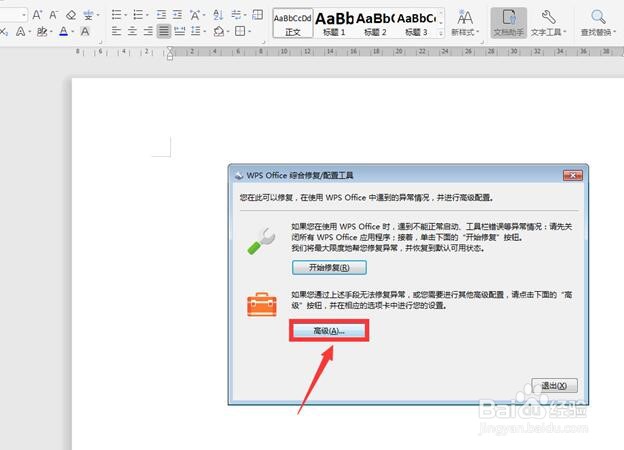
Task: Select the 正文 body text style
Action: (x=293, y=23)
